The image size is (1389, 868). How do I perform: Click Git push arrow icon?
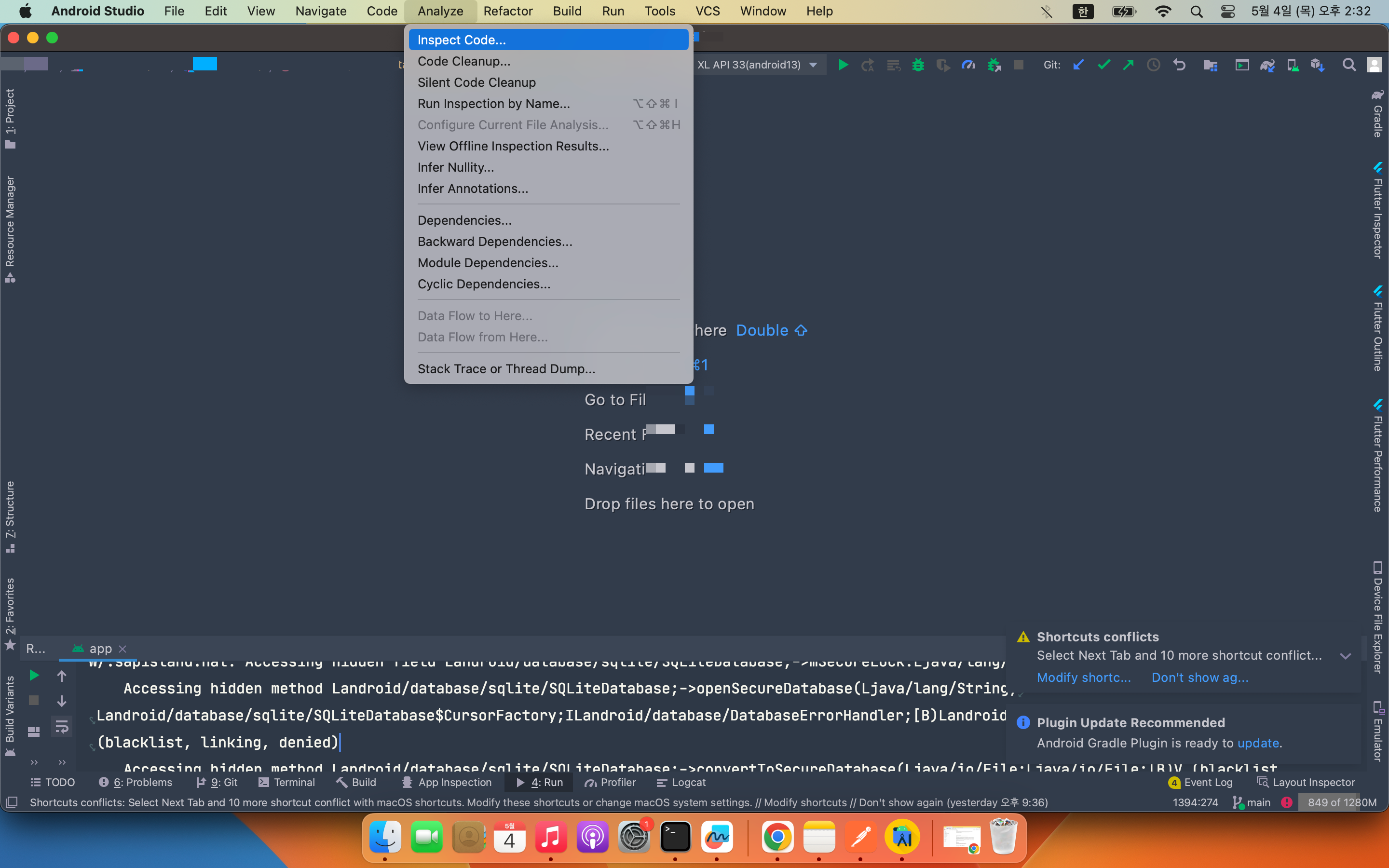point(1129,65)
